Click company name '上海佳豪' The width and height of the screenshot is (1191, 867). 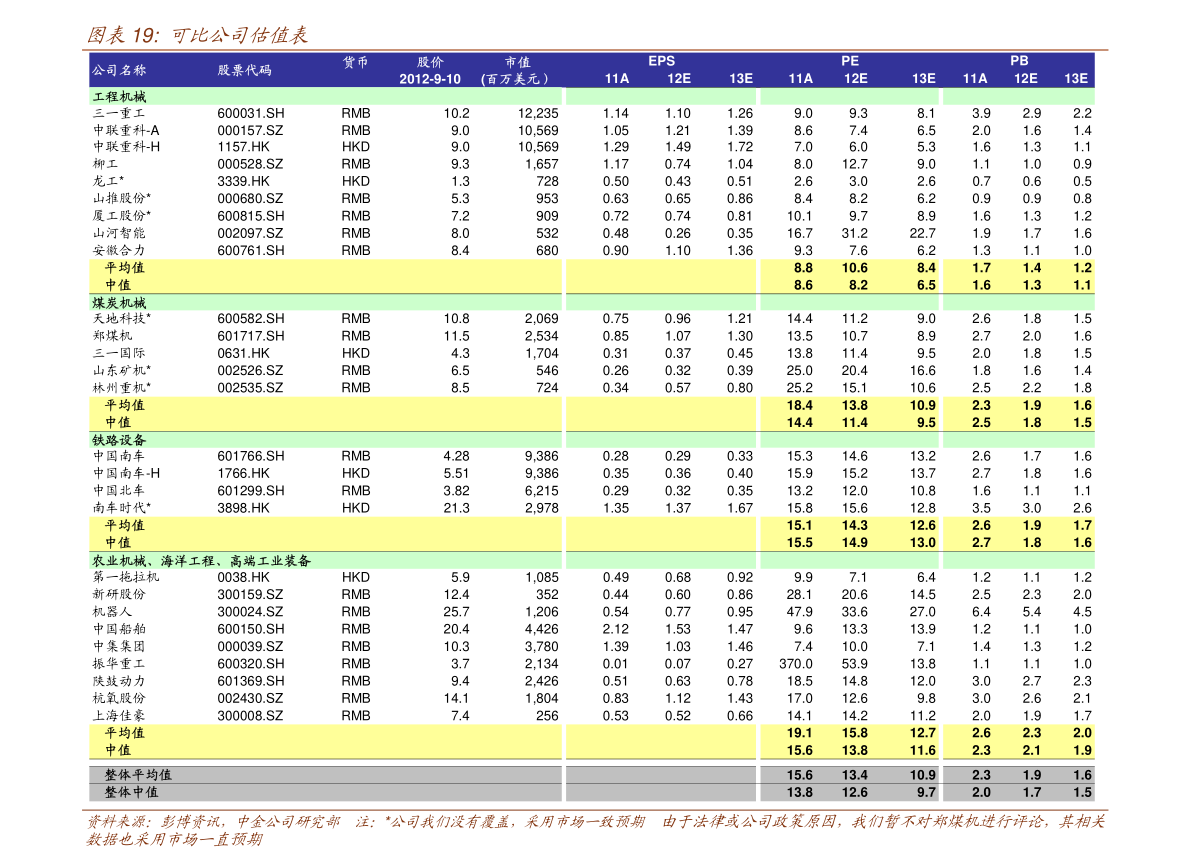(118, 716)
